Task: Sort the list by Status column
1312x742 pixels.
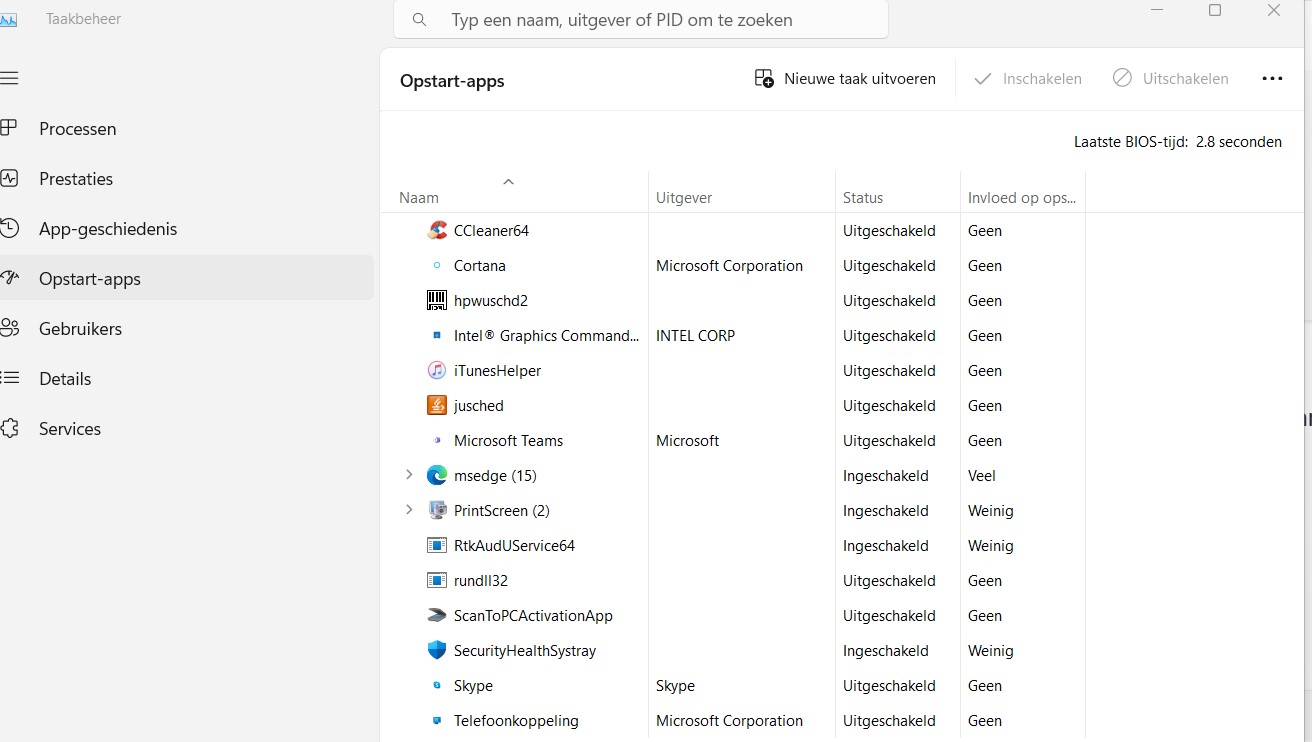Action: [863, 198]
